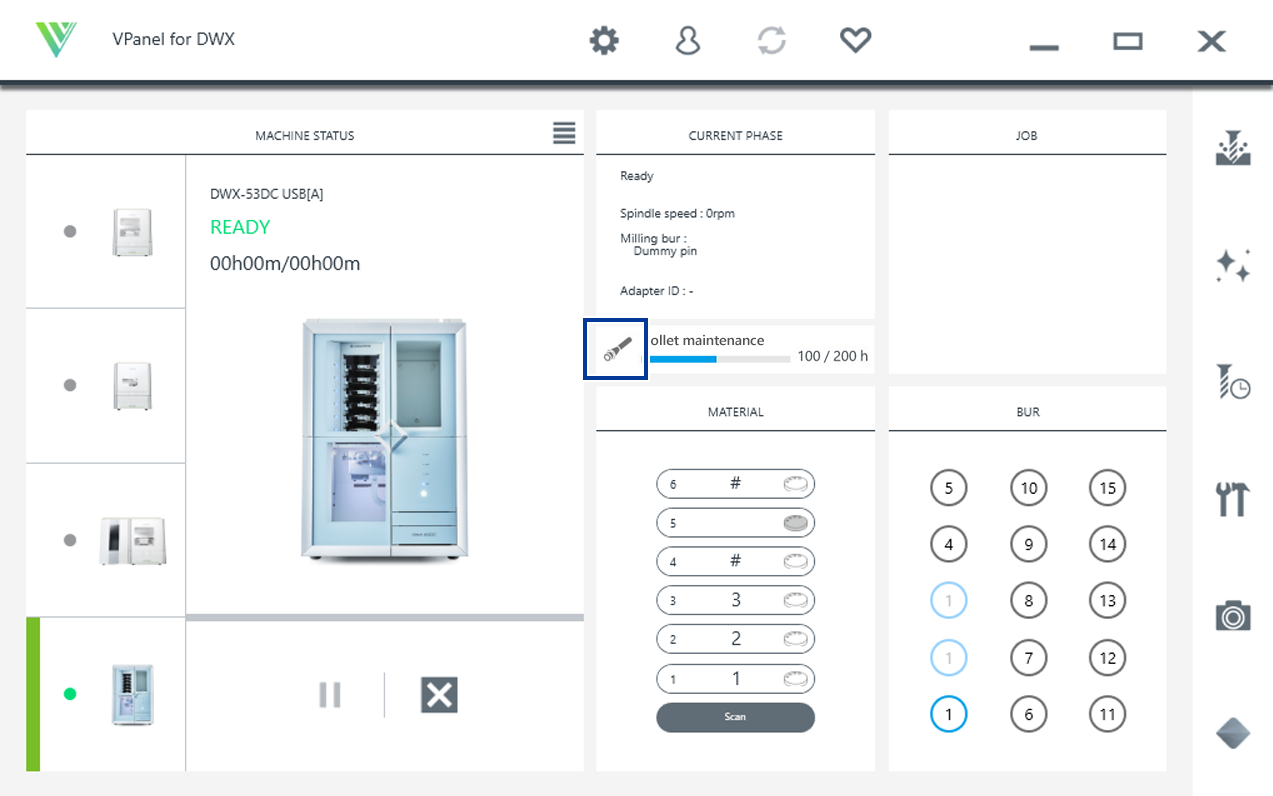Select material slot 1
1273x796 pixels.
735,678
